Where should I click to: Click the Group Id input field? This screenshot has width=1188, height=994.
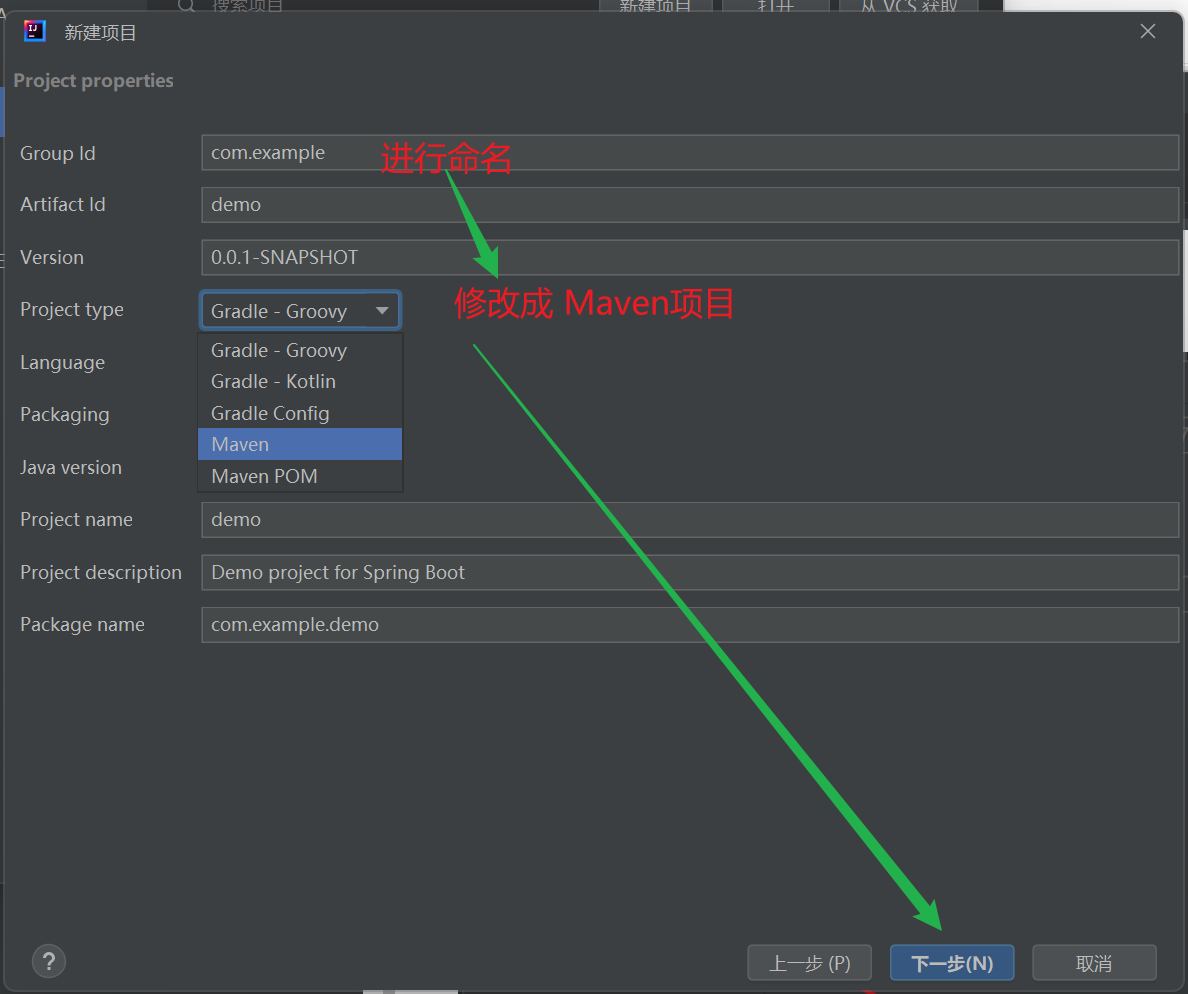tap(689, 152)
